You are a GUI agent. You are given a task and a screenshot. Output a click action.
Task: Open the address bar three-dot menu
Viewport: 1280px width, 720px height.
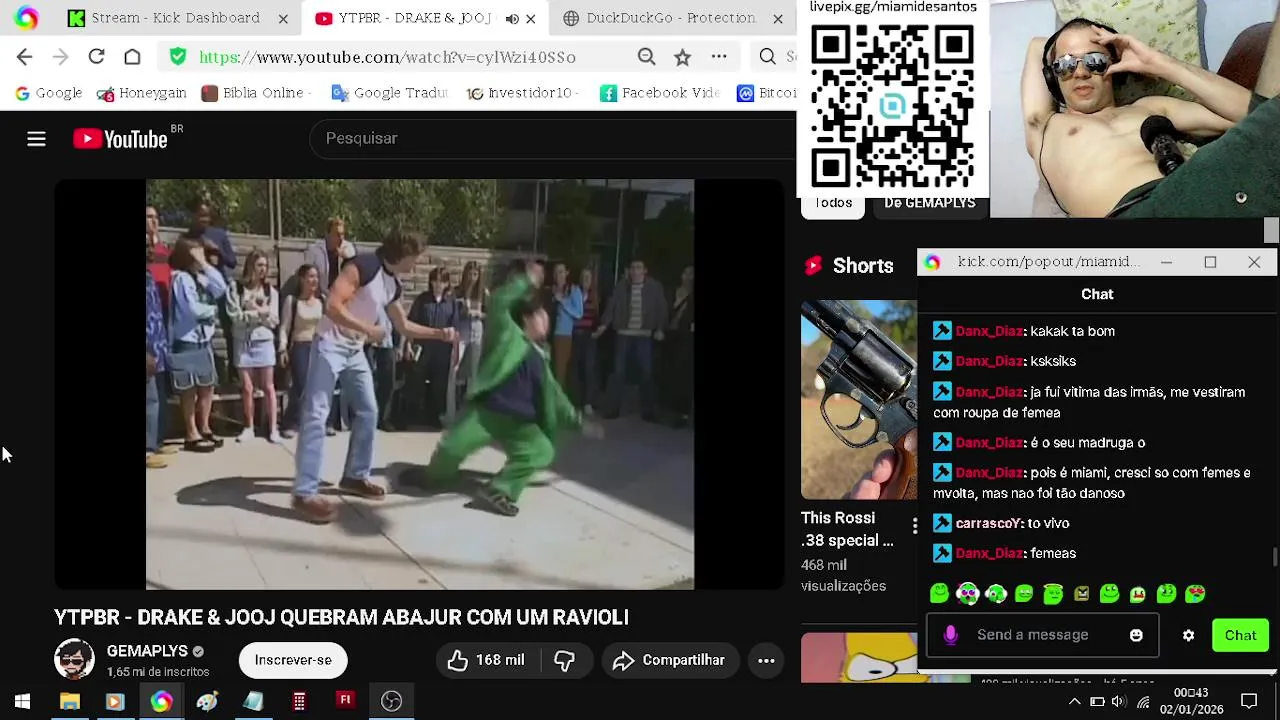pyautogui.click(x=719, y=57)
